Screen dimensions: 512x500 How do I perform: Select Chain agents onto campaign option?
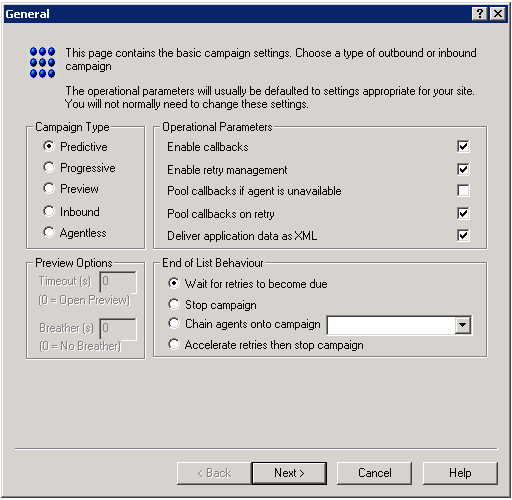[x=174, y=323]
